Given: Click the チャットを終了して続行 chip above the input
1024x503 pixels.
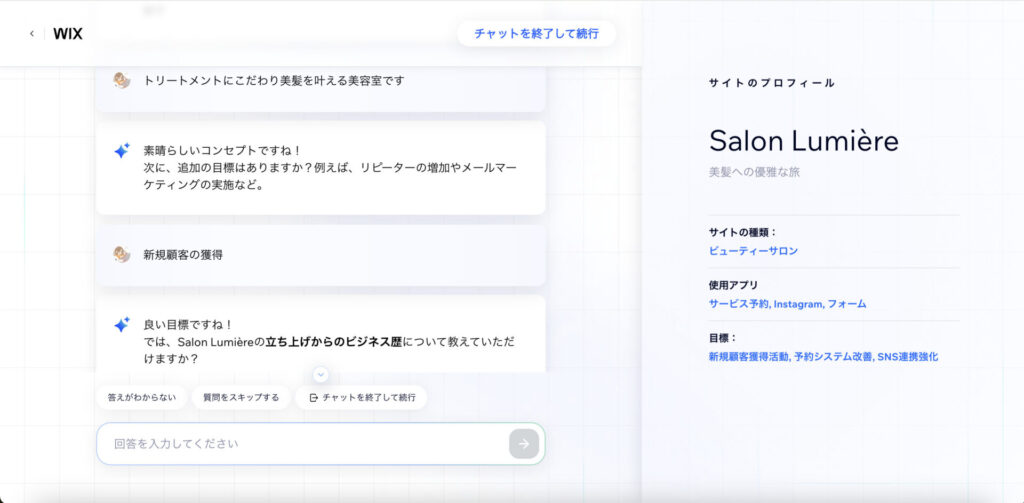Looking at the screenshot, I should 361,397.
